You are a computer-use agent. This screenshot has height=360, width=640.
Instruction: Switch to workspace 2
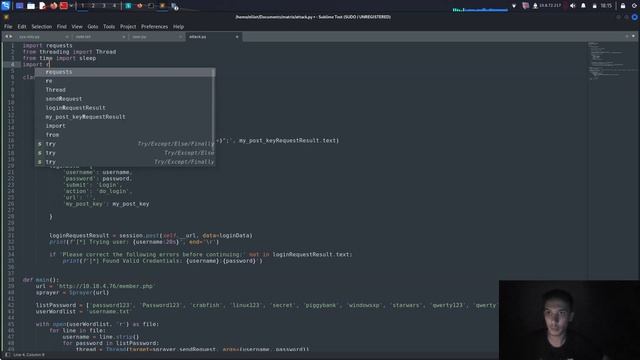(93, 6)
